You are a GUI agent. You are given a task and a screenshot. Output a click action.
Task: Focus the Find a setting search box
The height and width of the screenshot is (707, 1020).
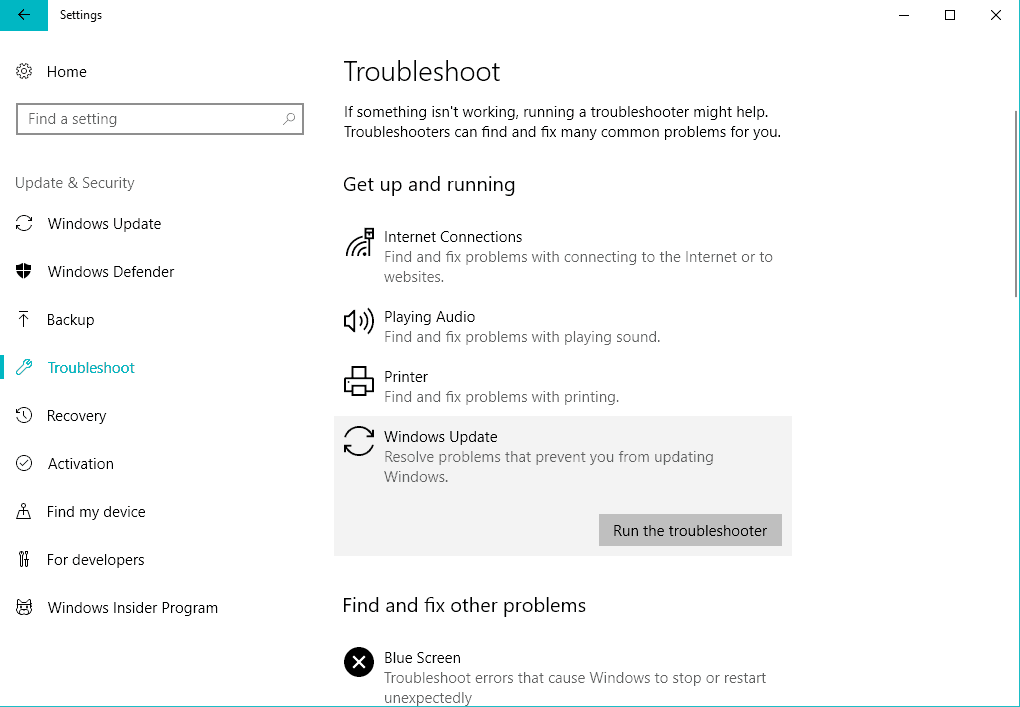pyautogui.click(x=150, y=119)
